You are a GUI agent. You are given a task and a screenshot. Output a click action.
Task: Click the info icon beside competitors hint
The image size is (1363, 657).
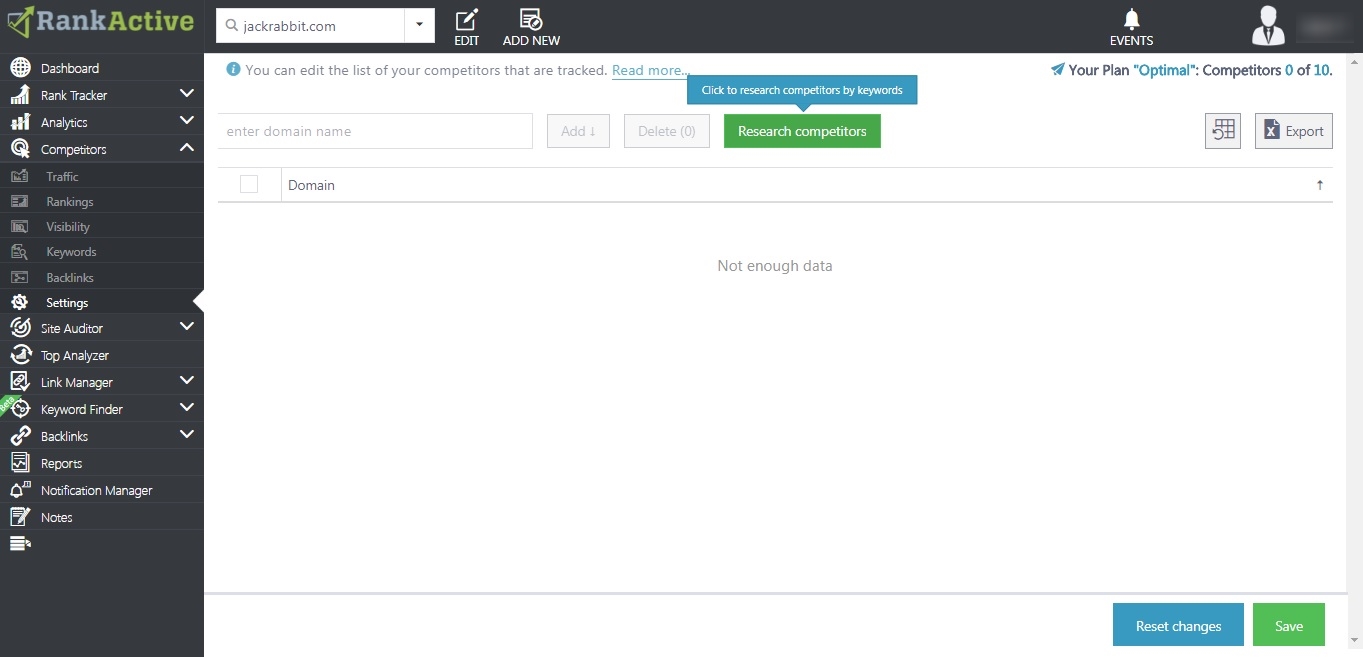pos(233,70)
